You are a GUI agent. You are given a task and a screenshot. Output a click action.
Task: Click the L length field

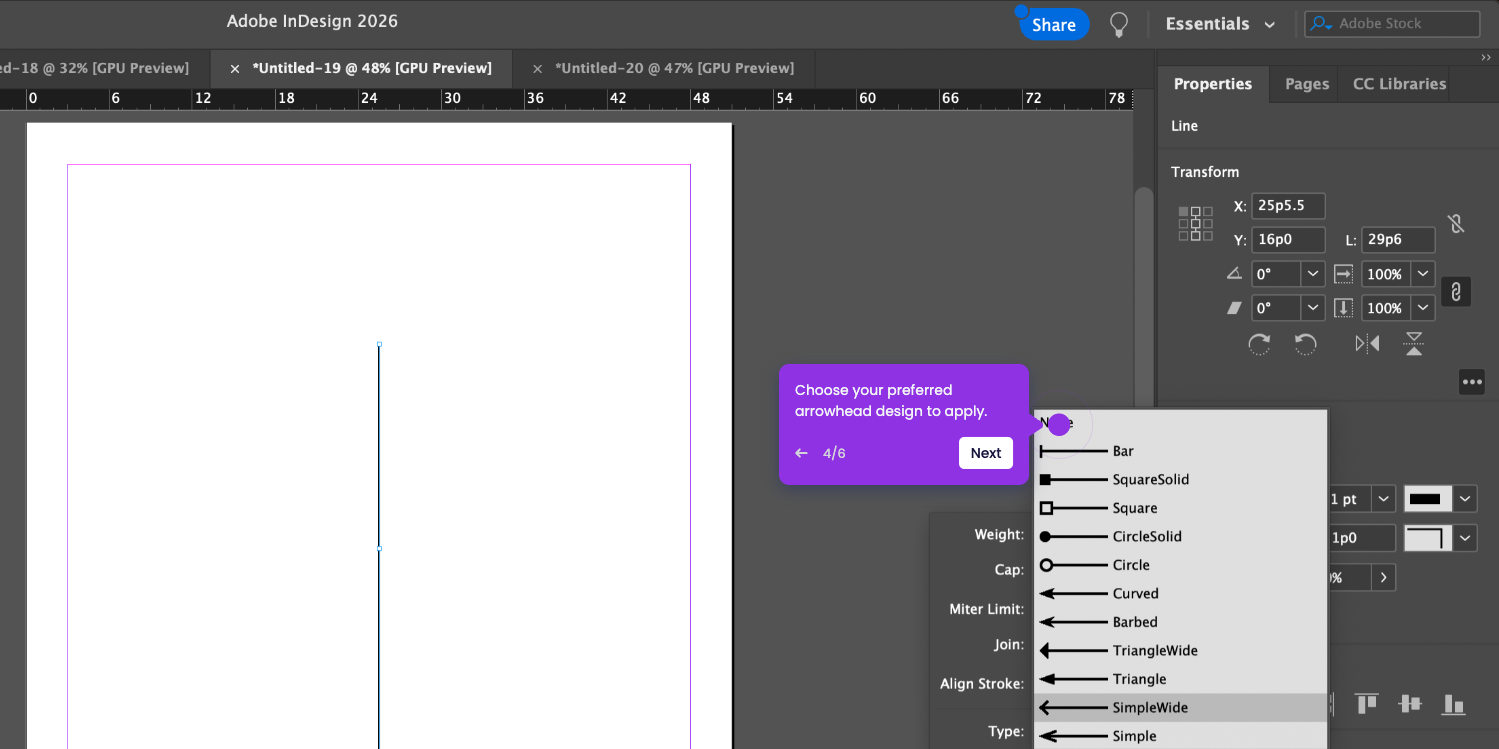[1398, 240]
